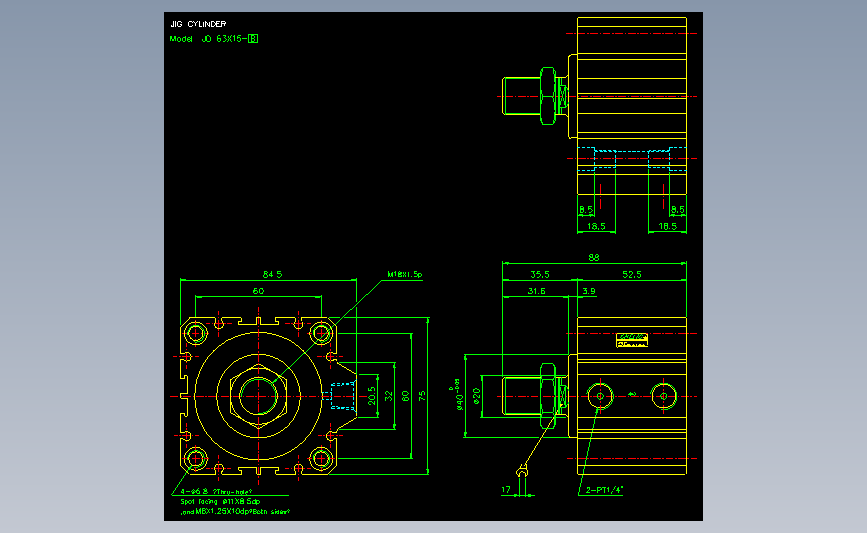Click the "75" overall height dimension
This screenshot has height=533, width=867.
pos(422,396)
